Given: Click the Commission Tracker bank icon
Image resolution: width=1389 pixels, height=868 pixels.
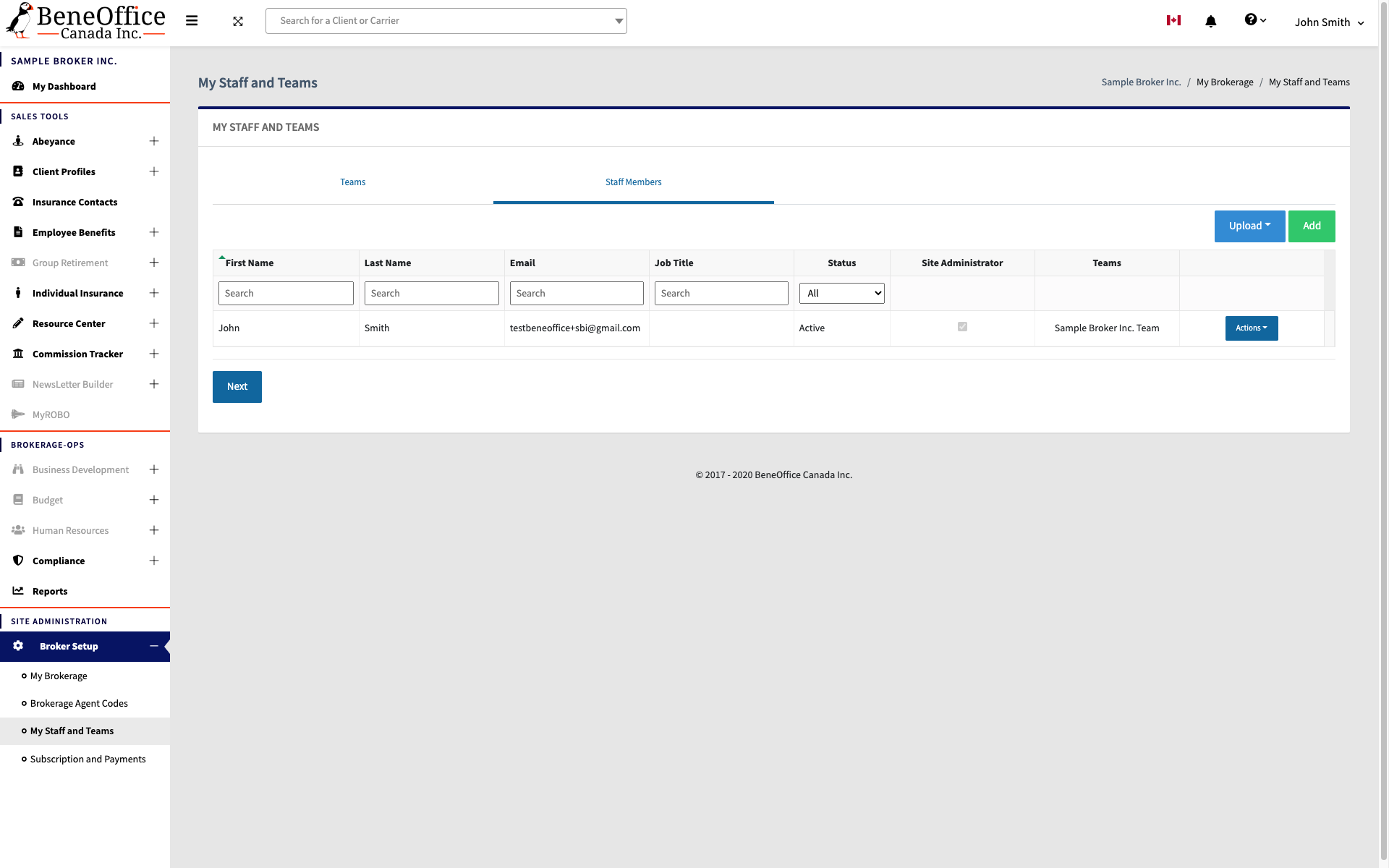Looking at the screenshot, I should pos(18,354).
